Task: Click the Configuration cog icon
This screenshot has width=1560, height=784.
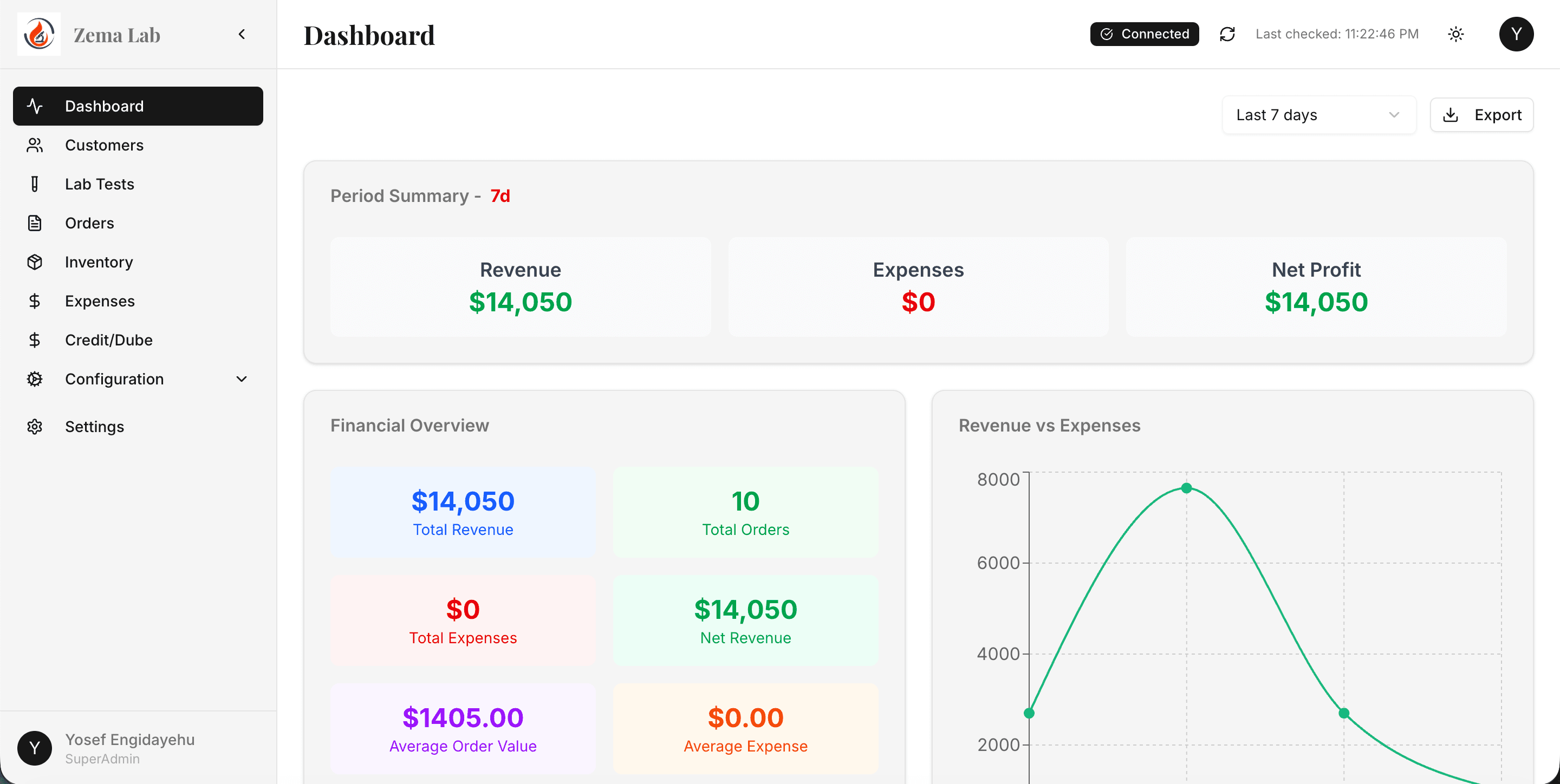Action: click(x=35, y=379)
